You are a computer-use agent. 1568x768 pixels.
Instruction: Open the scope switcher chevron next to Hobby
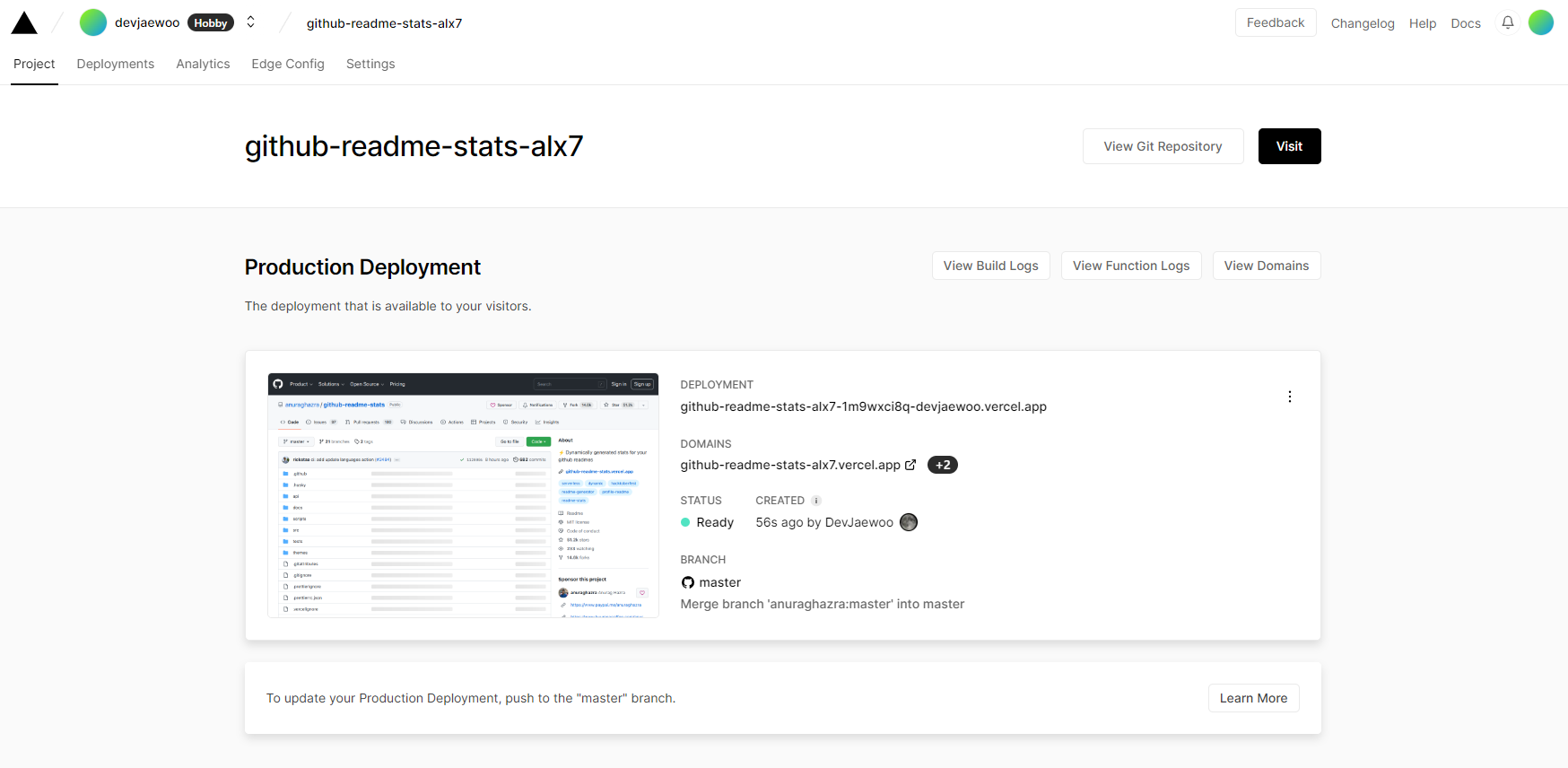pos(250,22)
